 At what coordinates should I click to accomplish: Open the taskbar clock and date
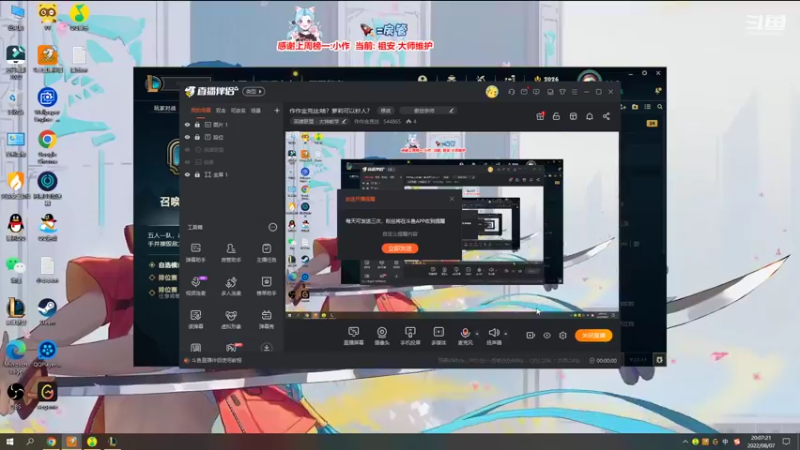click(761, 442)
